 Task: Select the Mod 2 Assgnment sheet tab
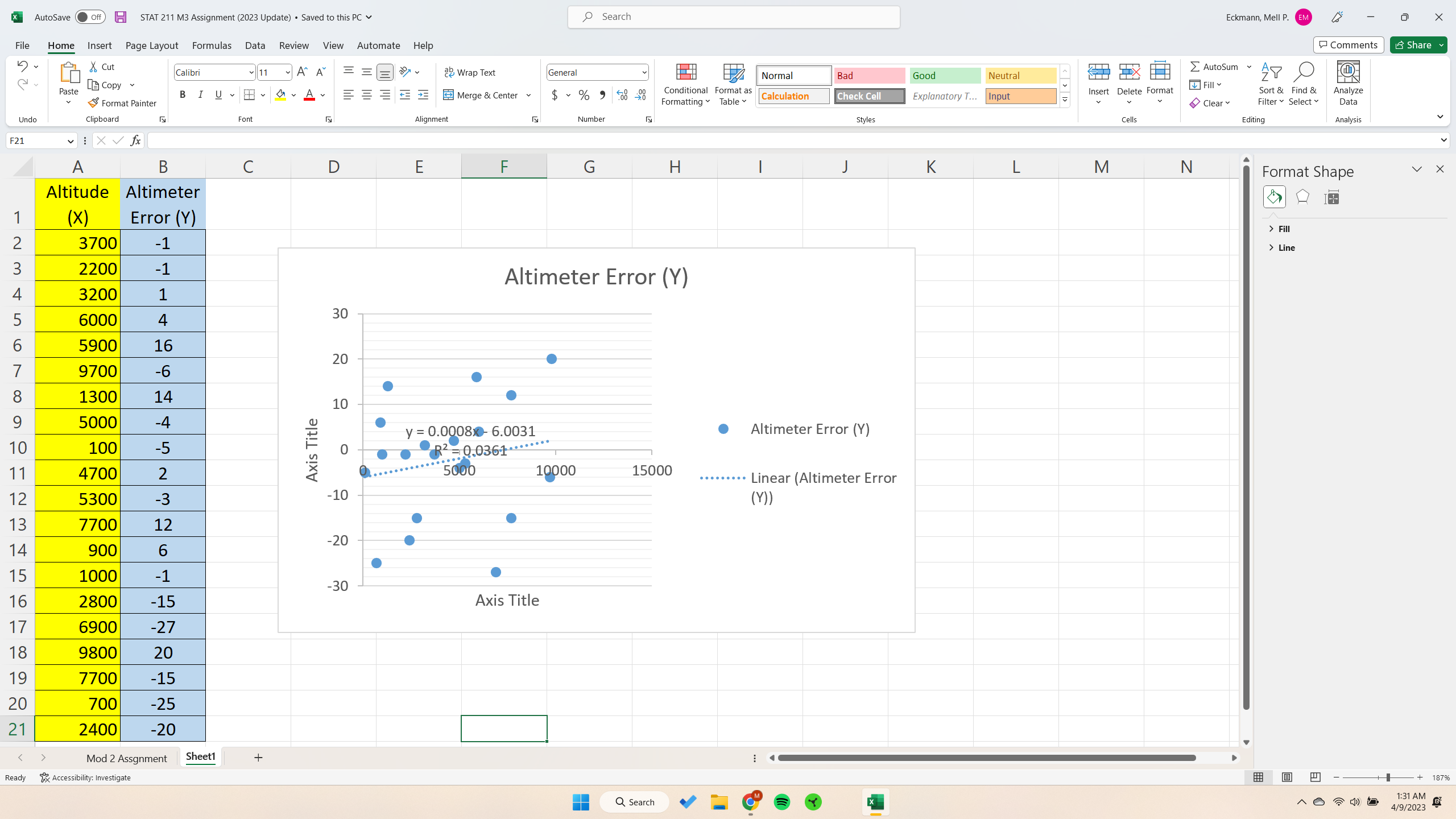tap(126, 758)
